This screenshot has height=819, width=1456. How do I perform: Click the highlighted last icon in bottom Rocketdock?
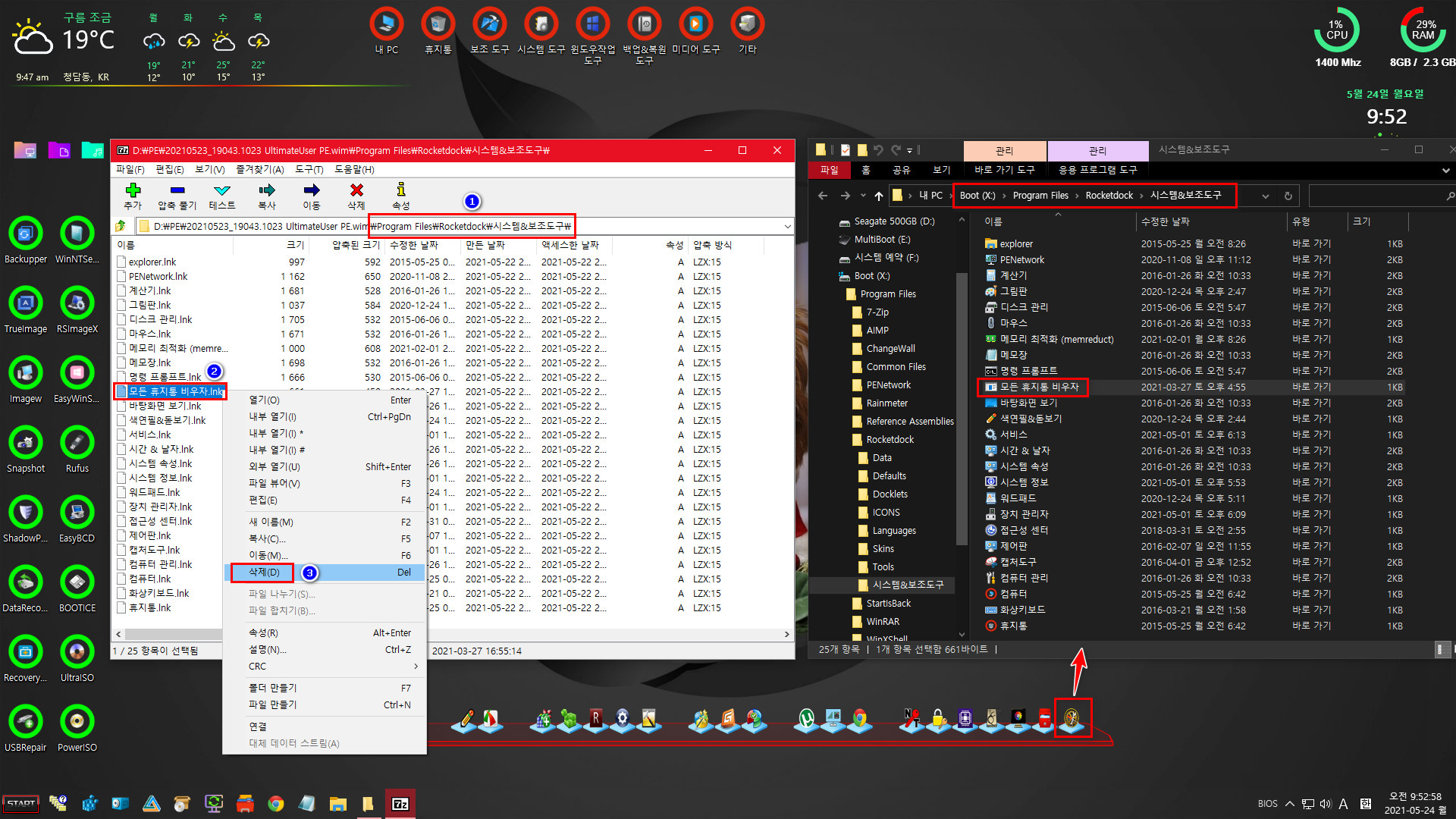[1072, 718]
